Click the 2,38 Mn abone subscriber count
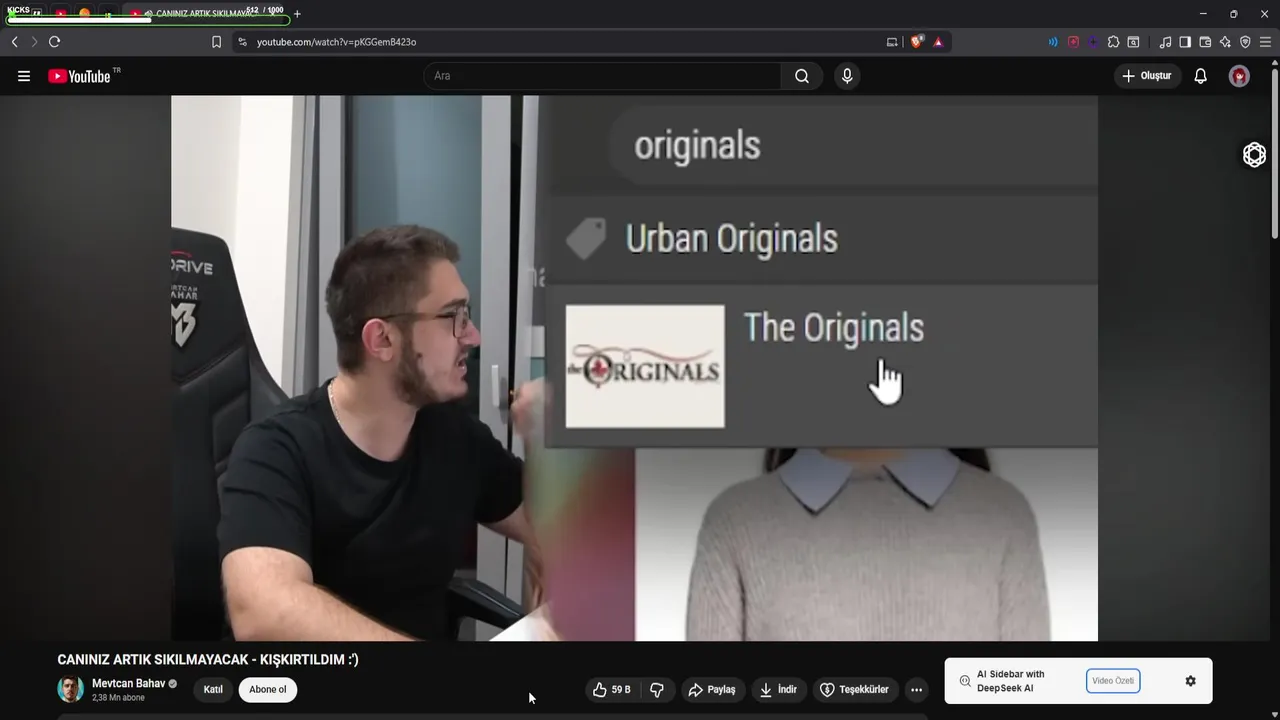This screenshot has height=720, width=1280. (119, 698)
